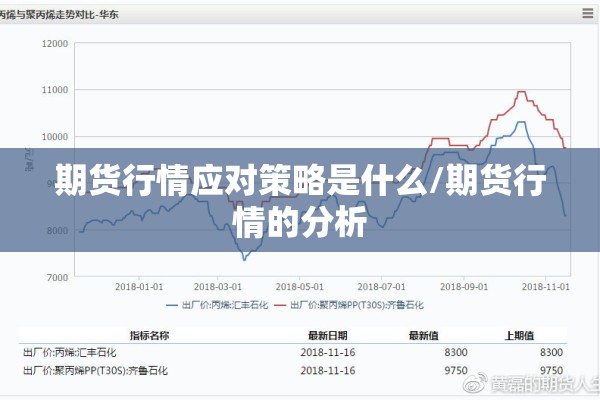Select row 出厂价:丙烯:汇丰石化 name cell
This screenshot has width=600, height=400.
(70, 353)
